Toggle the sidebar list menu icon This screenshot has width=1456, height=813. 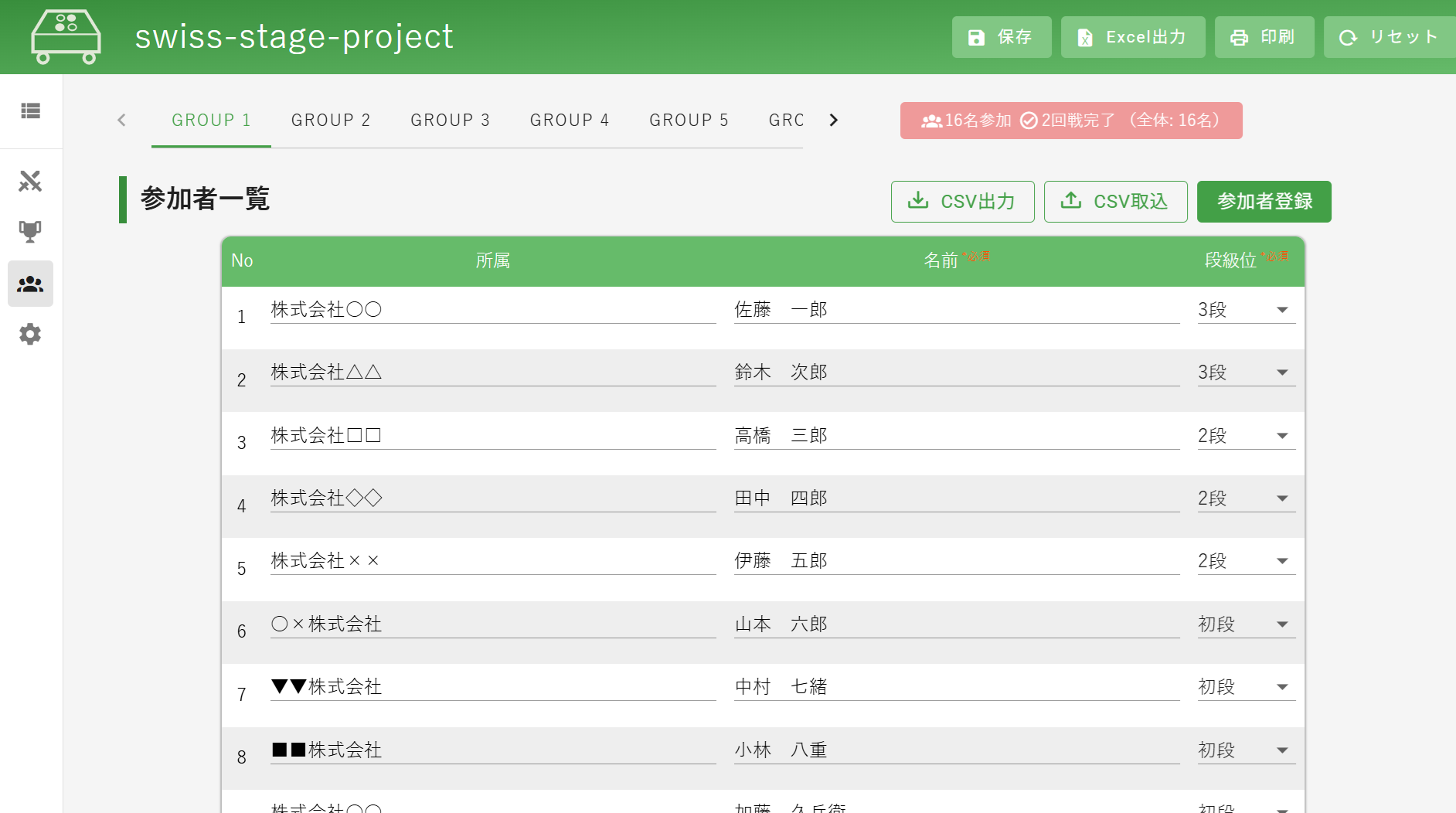(30, 111)
